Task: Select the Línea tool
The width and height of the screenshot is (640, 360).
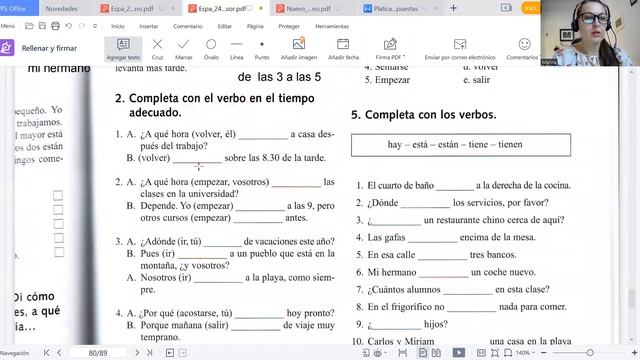Action: click(236, 49)
